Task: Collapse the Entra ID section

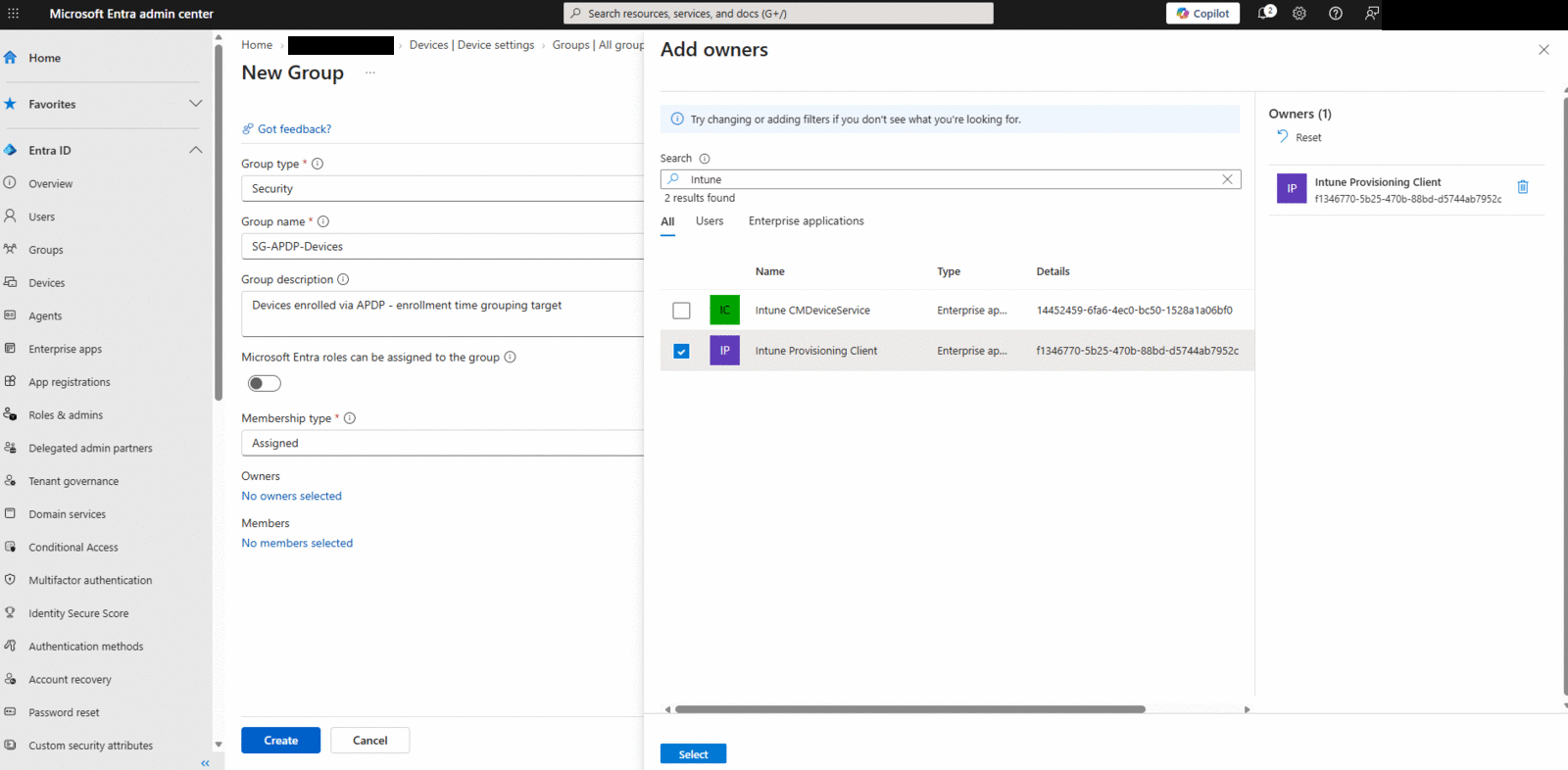Action: (x=196, y=150)
